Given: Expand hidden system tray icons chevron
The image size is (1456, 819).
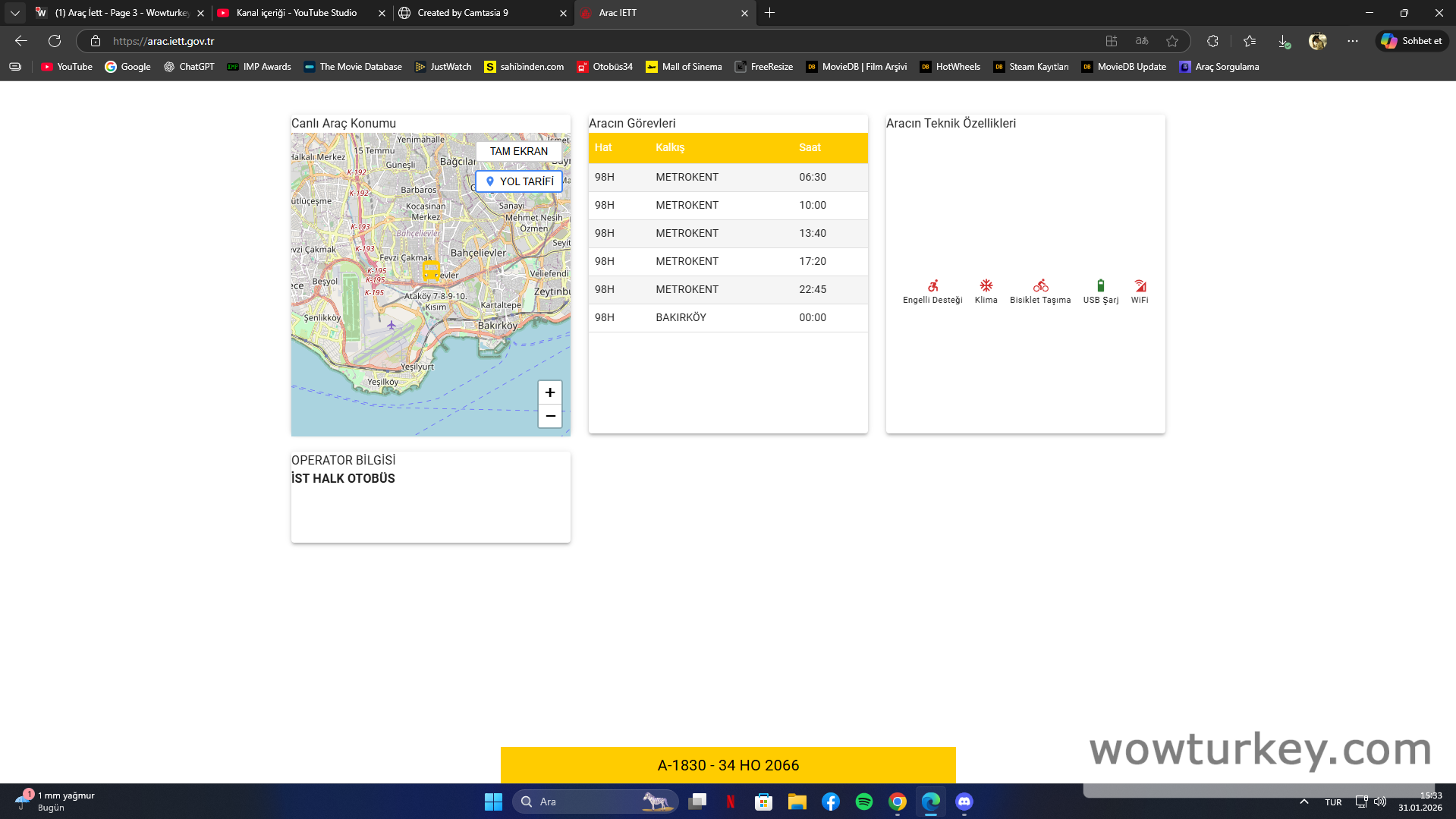Looking at the screenshot, I should pyautogui.click(x=1303, y=802).
